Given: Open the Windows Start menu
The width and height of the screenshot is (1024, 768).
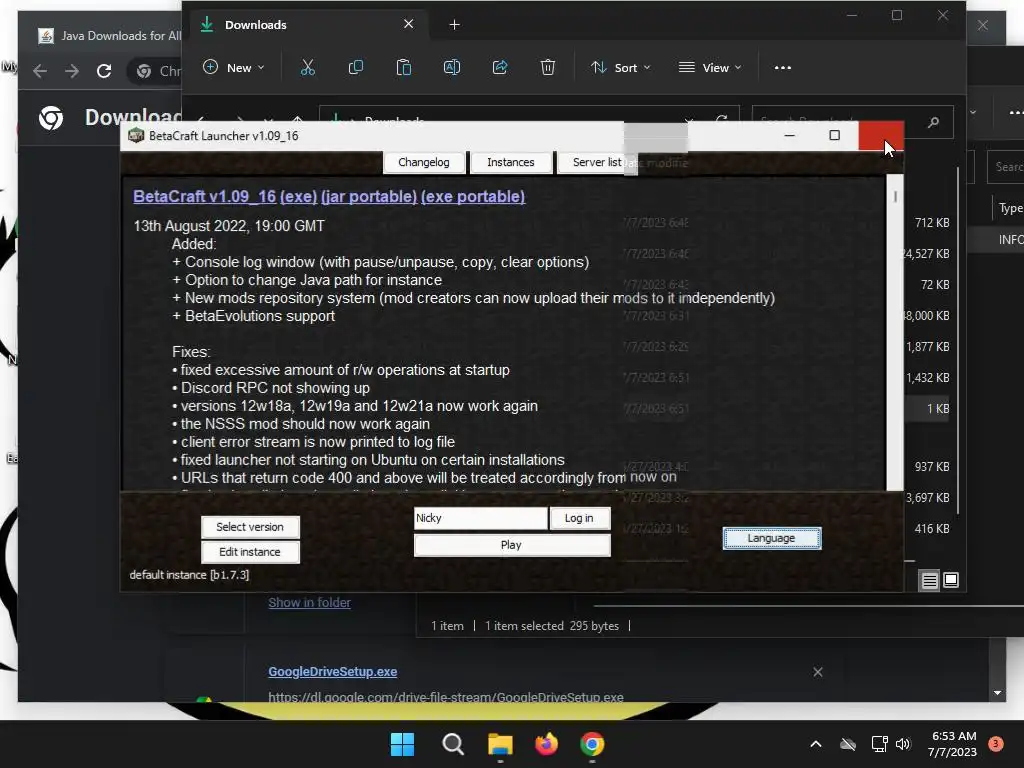Looking at the screenshot, I should (402, 744).
